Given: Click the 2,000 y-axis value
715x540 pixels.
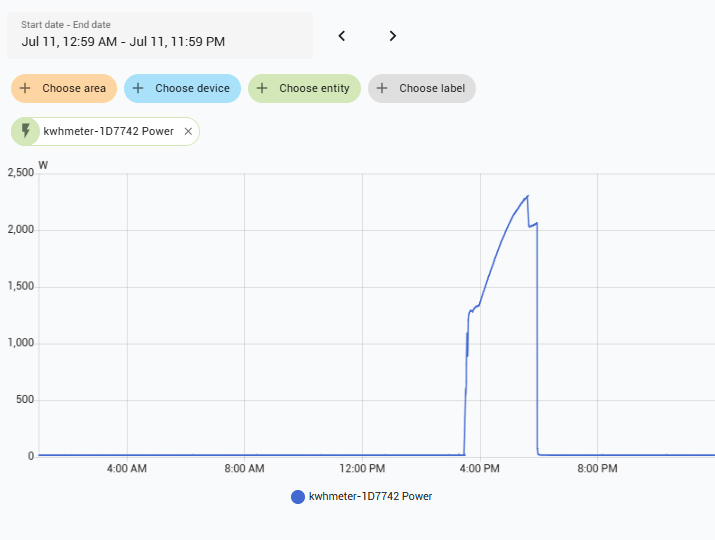Looking at the screenshot, I should (21, 229).
